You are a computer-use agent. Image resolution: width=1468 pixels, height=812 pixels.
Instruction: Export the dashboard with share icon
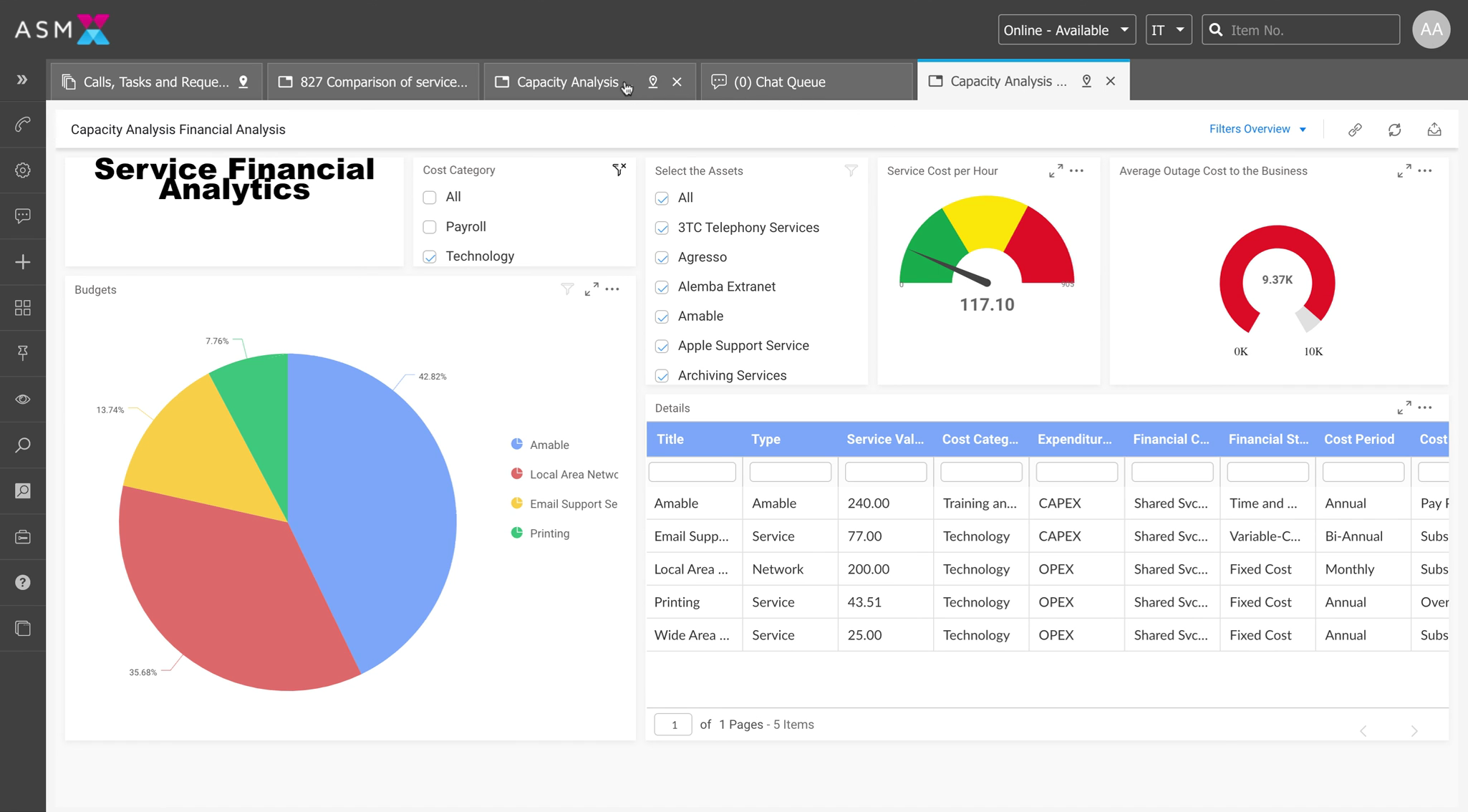1434,130
